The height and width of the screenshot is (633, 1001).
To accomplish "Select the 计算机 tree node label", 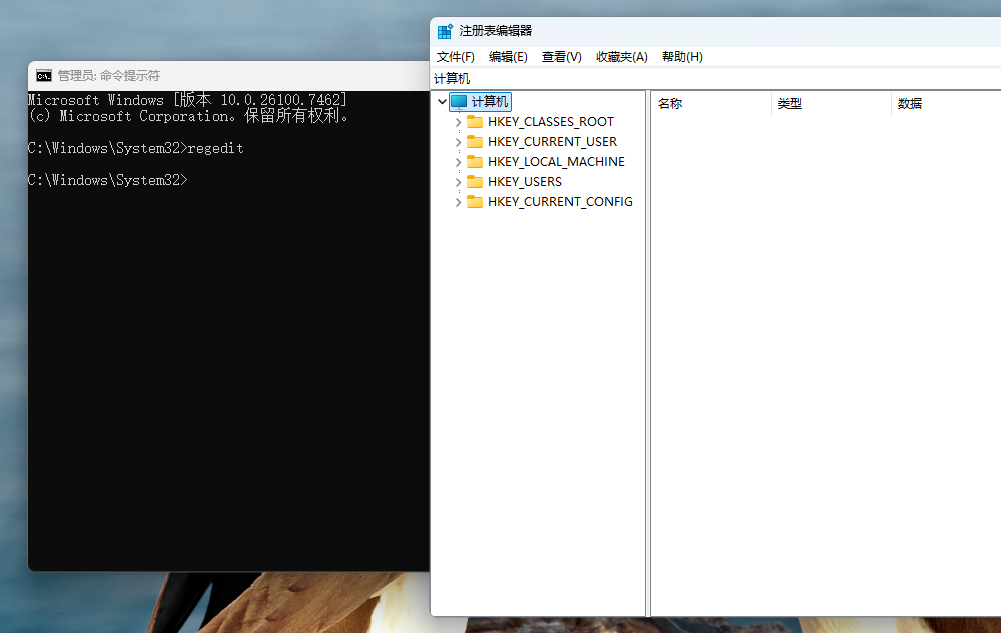I will click(x=490, y=101).
